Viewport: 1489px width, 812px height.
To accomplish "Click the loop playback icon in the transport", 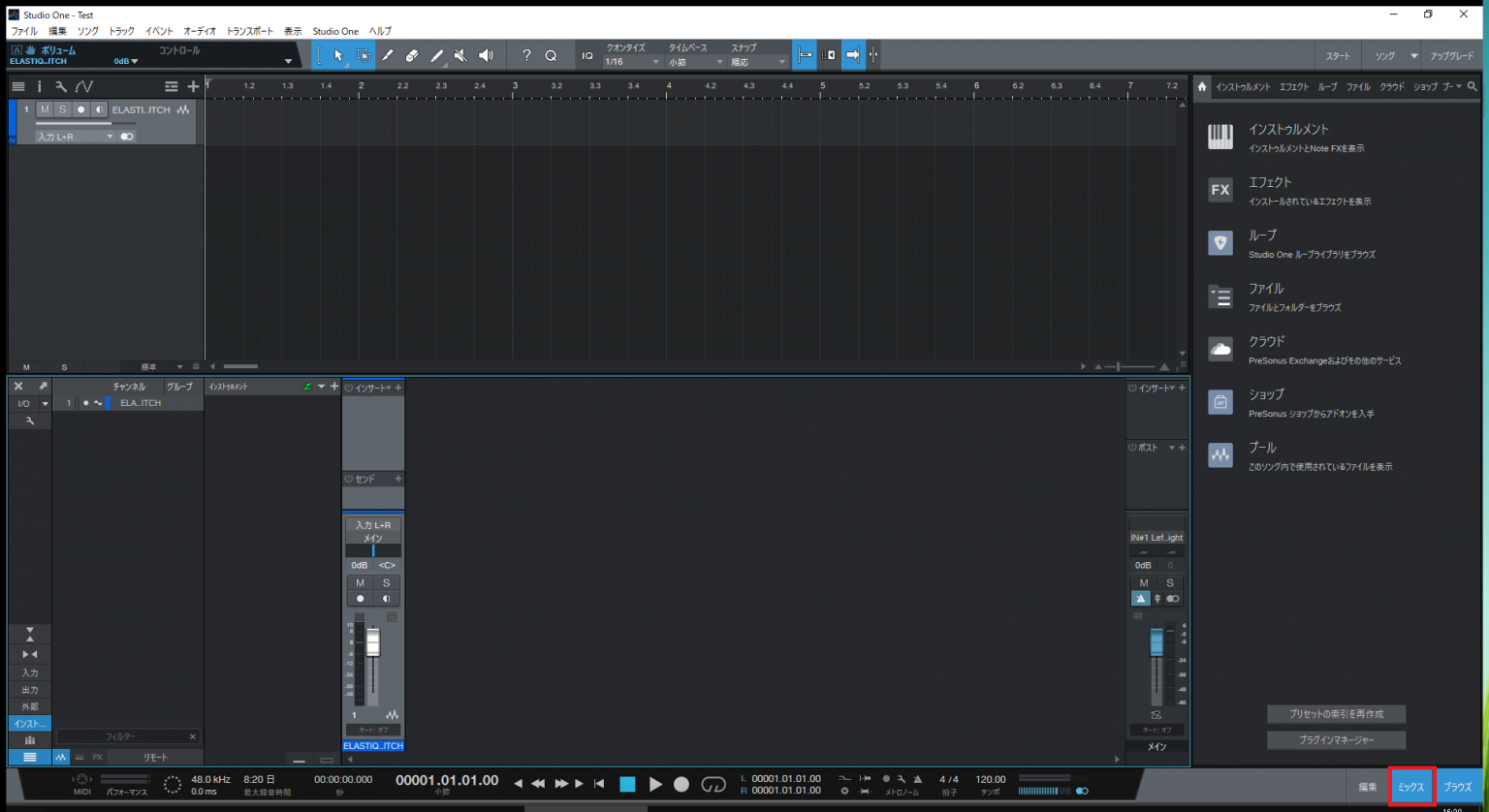I will (x=714, y=785).
